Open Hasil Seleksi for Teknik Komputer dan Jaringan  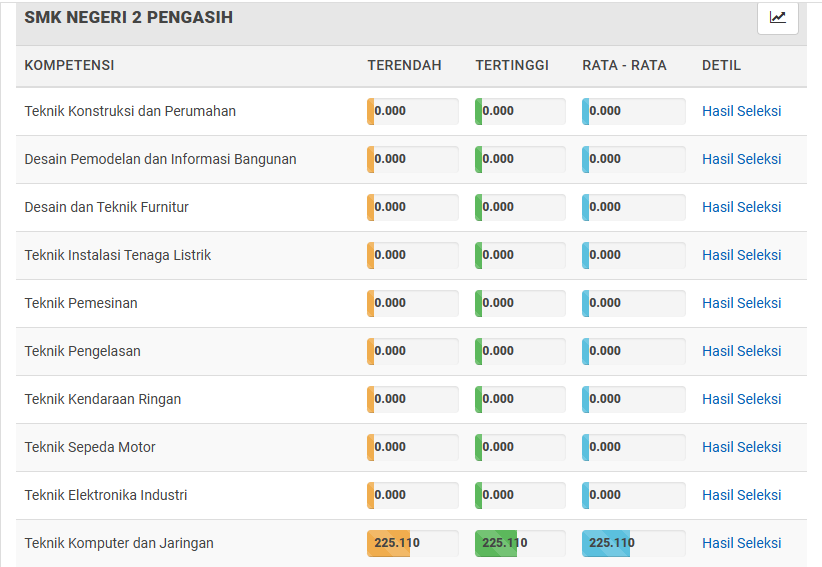[x=741, y=543]
